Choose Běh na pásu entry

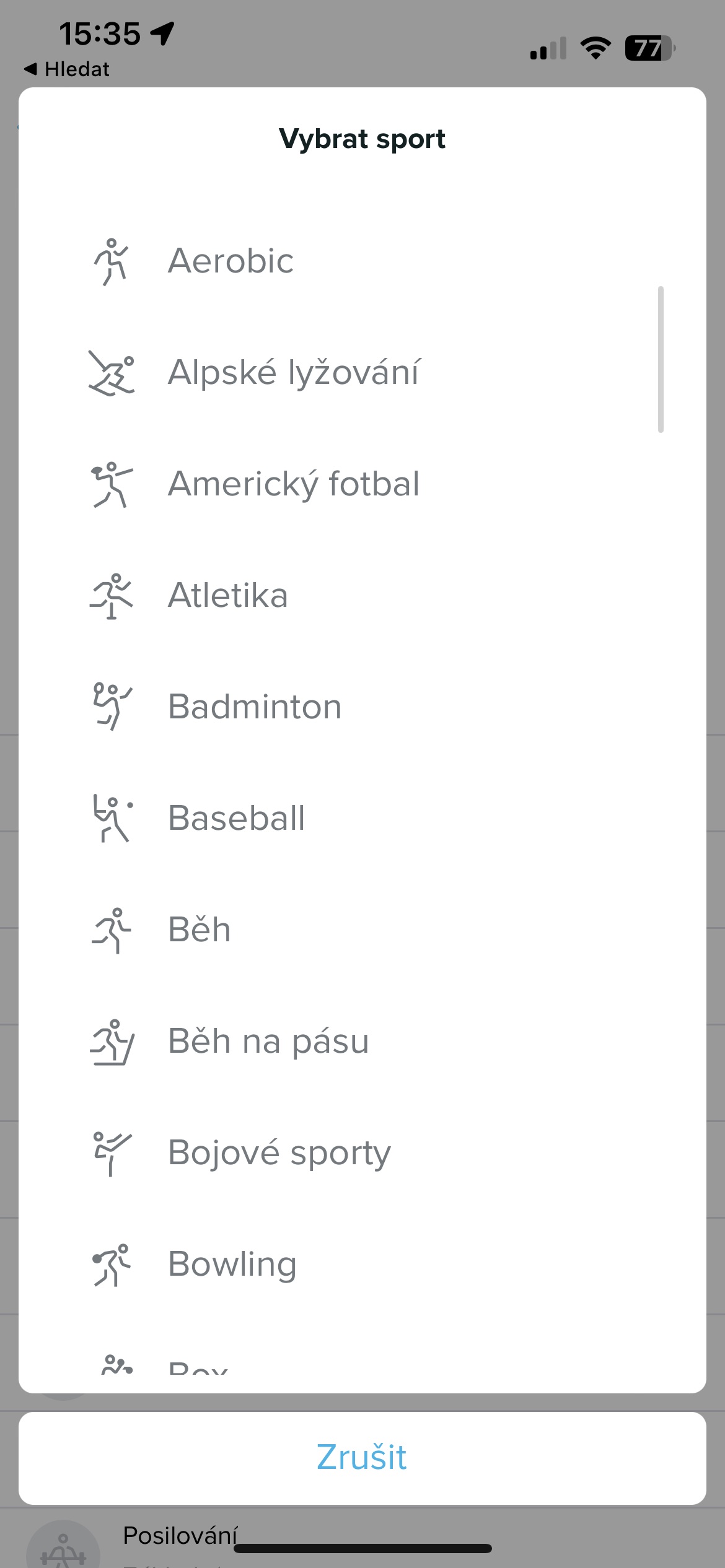tap(268, 1042)
